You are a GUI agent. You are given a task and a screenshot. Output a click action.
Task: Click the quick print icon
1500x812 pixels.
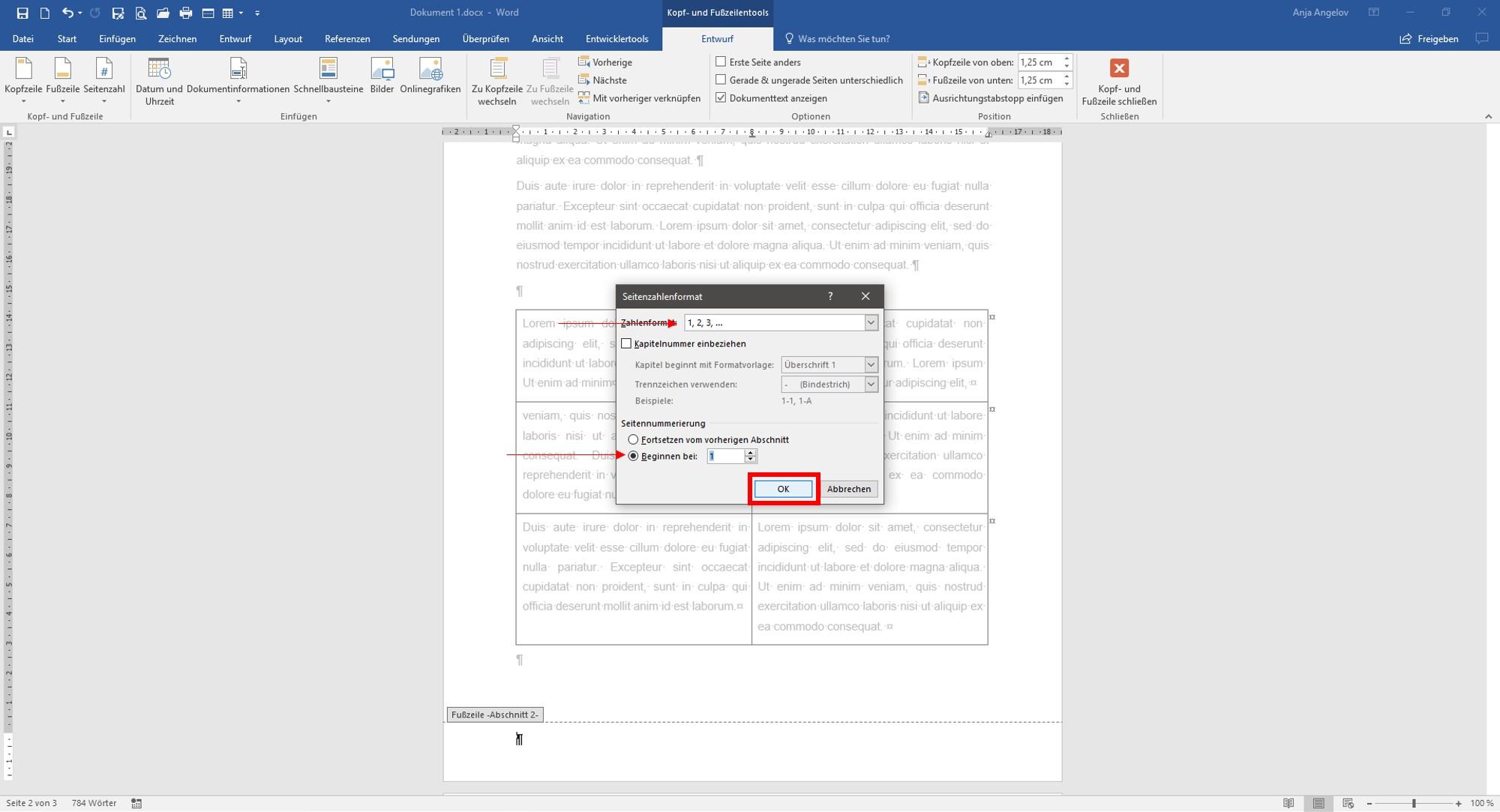tap(185, 13)
